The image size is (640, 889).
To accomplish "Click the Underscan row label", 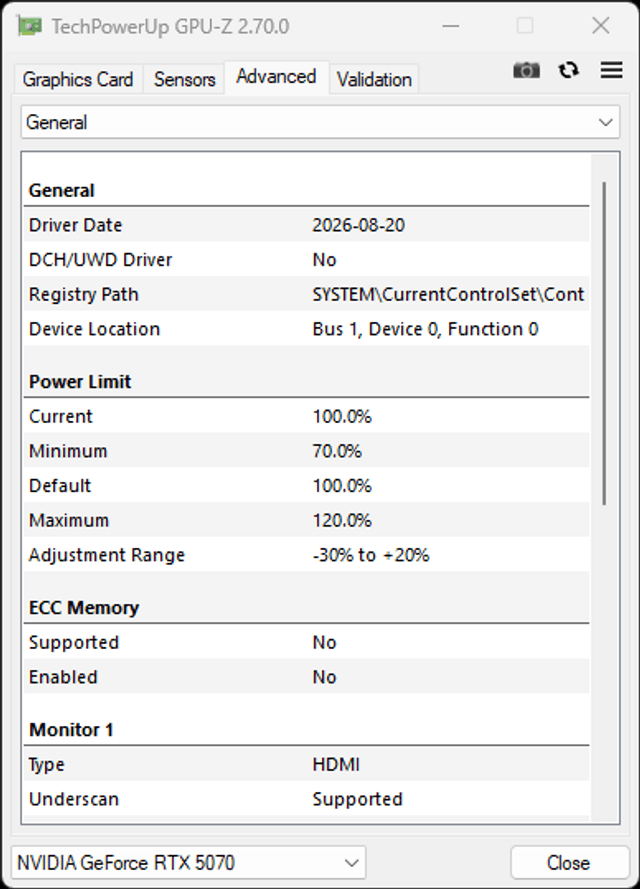I will point(74,799).
